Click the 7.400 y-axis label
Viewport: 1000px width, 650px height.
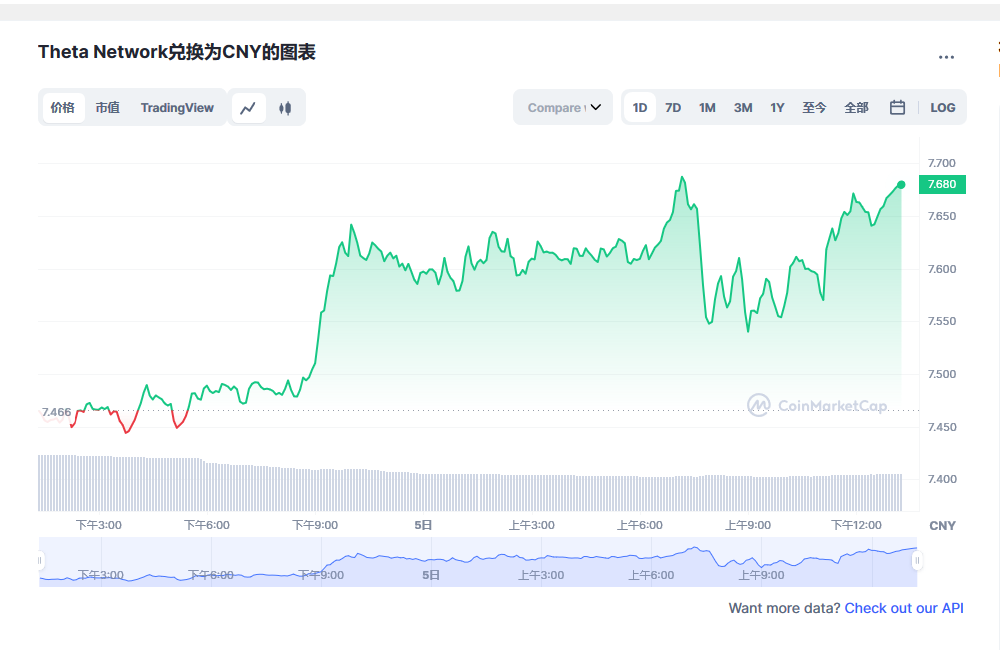(942, 479)
